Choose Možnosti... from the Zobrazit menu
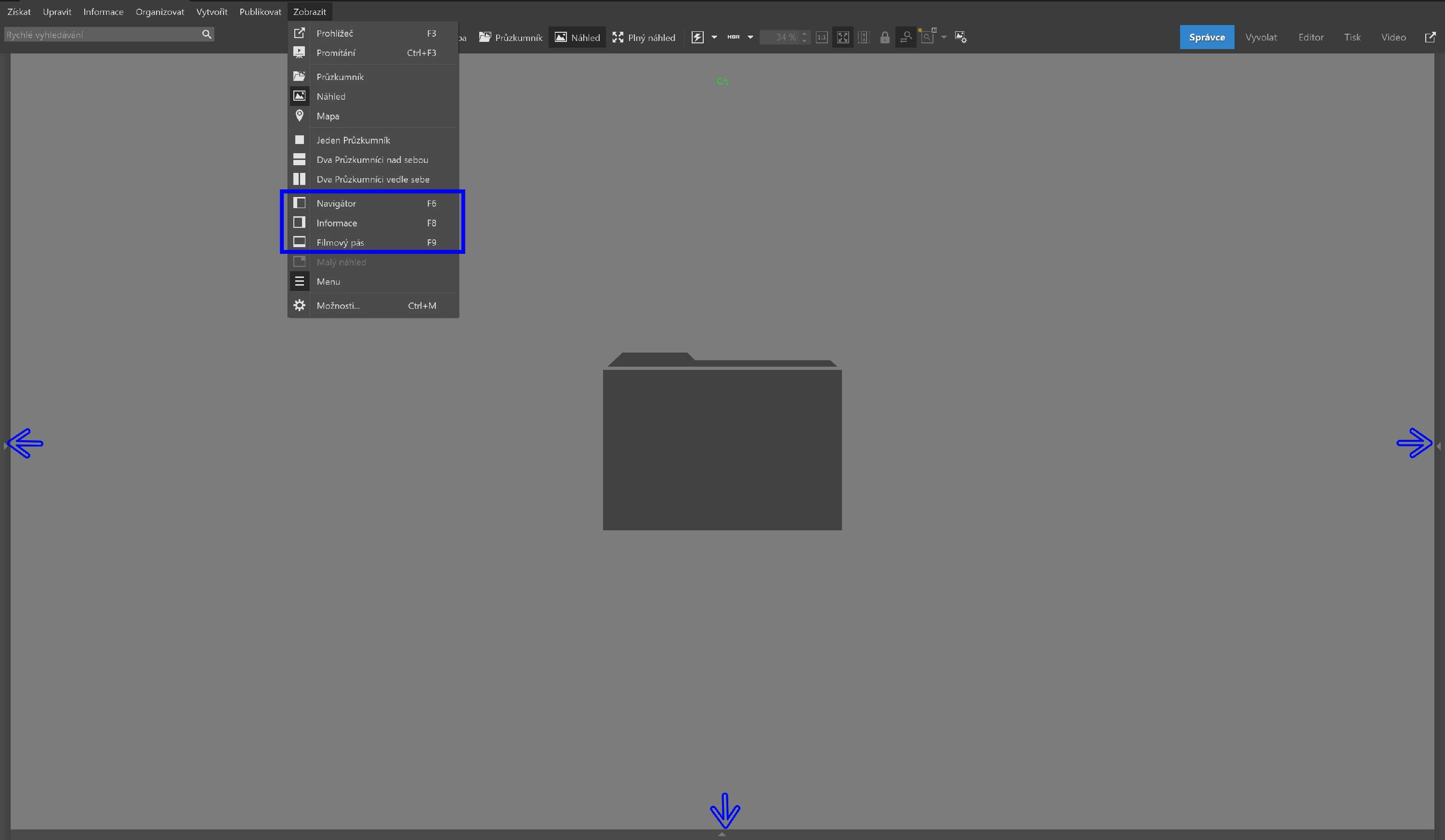1445x840 pixels. click(x=338, y=306)
